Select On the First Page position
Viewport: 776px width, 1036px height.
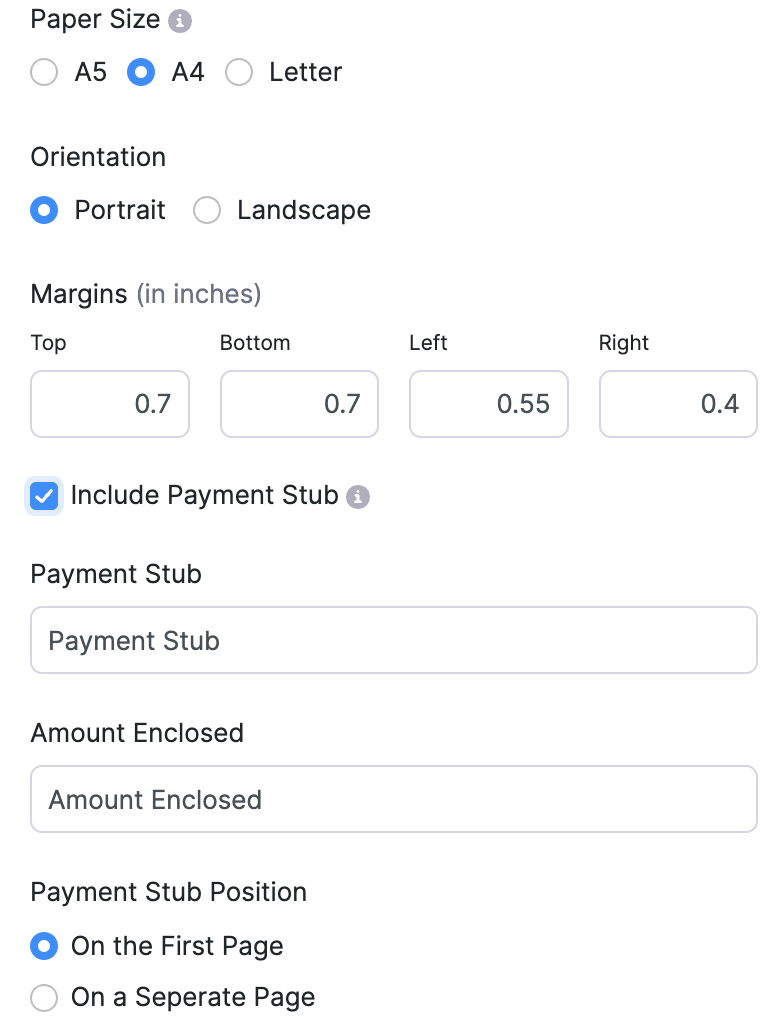[44, 946]
